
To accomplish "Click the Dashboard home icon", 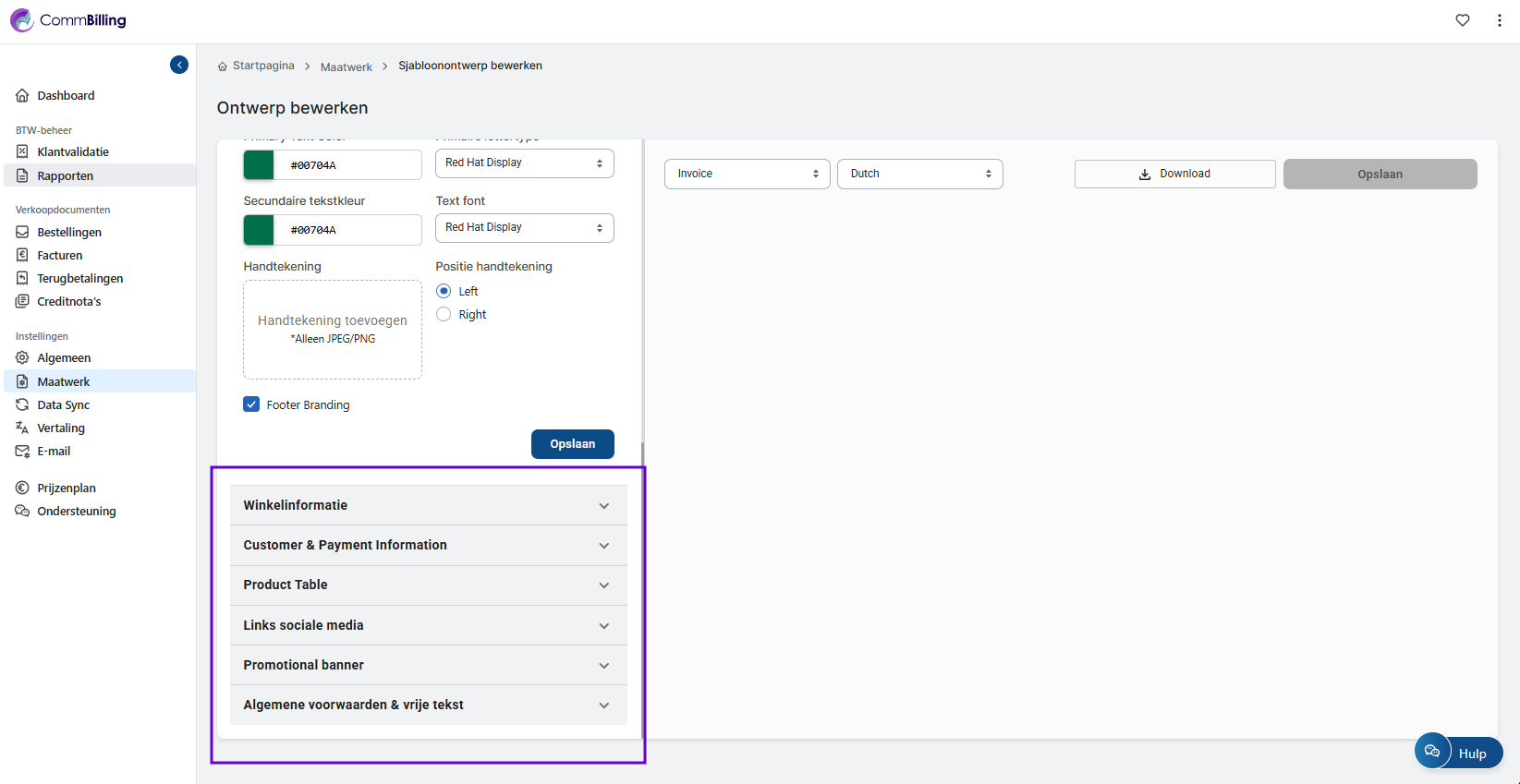I will click(22, 95).
